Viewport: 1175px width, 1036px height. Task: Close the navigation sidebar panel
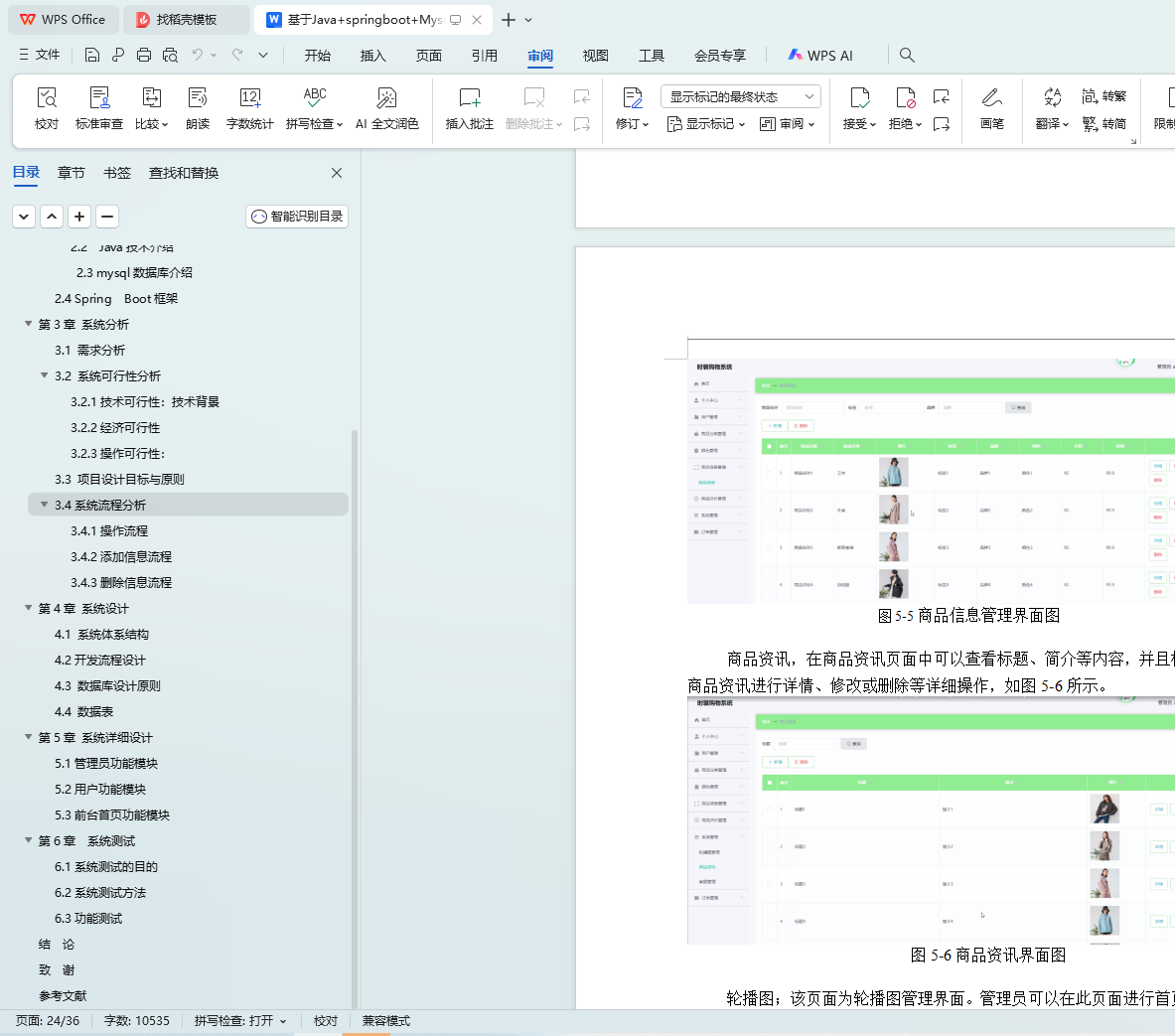pyautogui.click(x=337, y=173)
